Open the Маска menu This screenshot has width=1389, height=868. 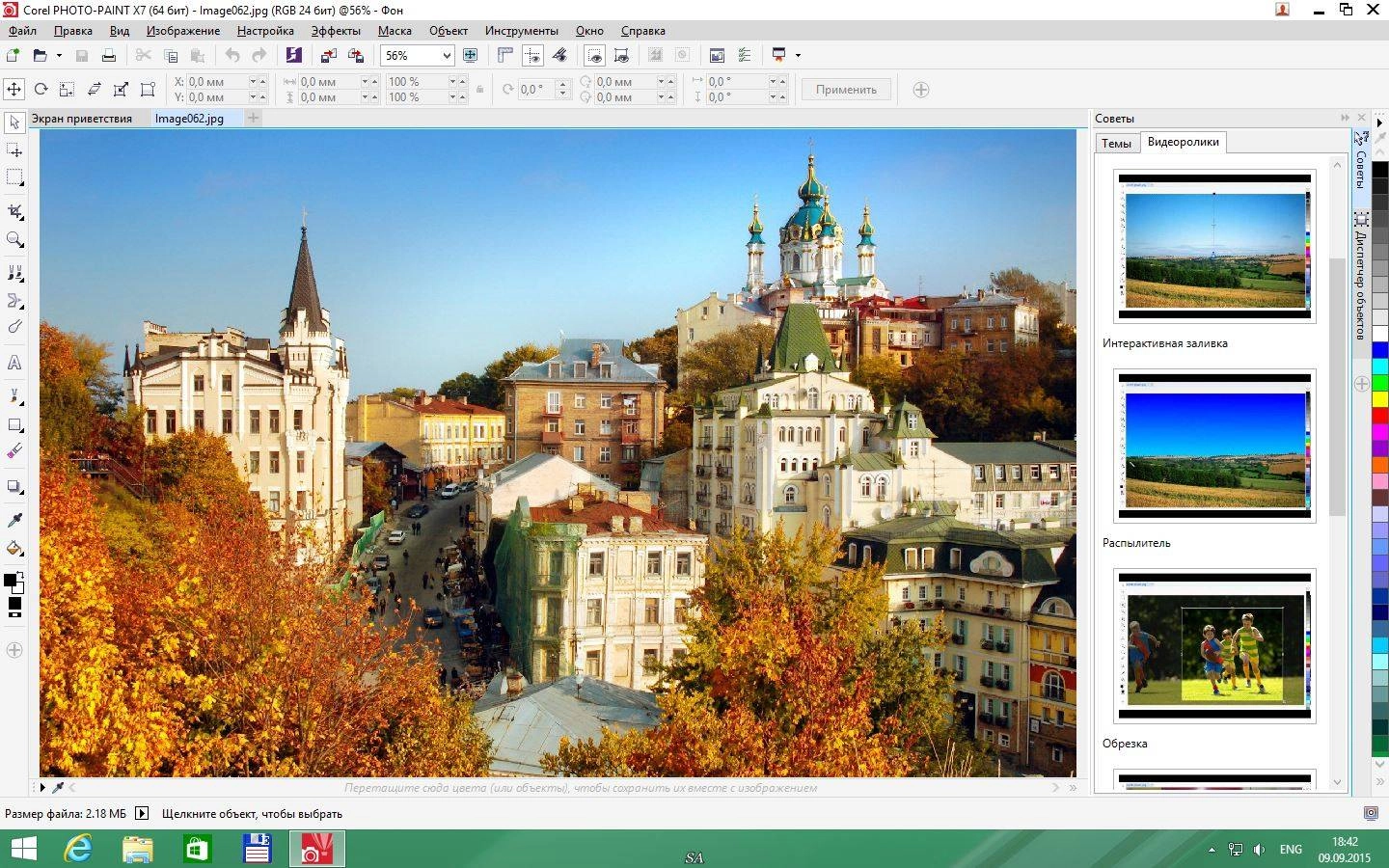tap(395, 31)
